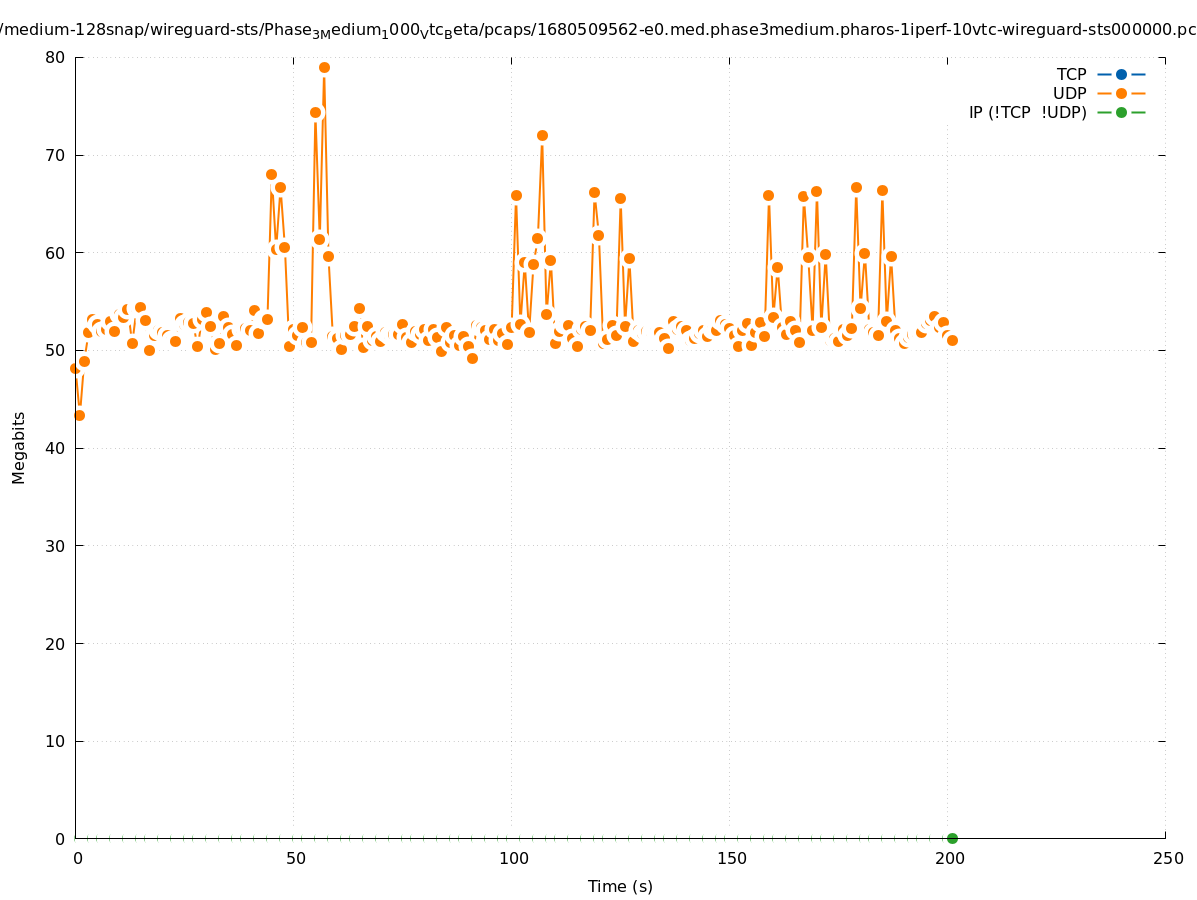Click the Time (s) x-axis title
The width and height of the screenshot is (1197, 900).
(x=620, y=886)
